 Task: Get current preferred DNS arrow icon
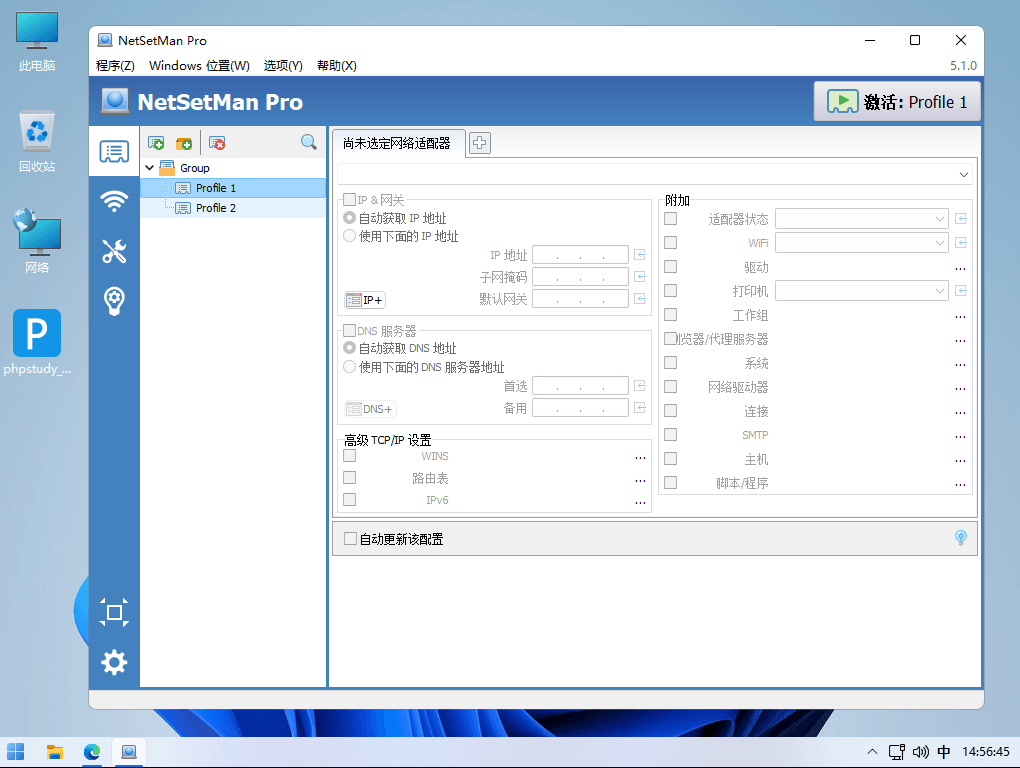coord(640,386)
